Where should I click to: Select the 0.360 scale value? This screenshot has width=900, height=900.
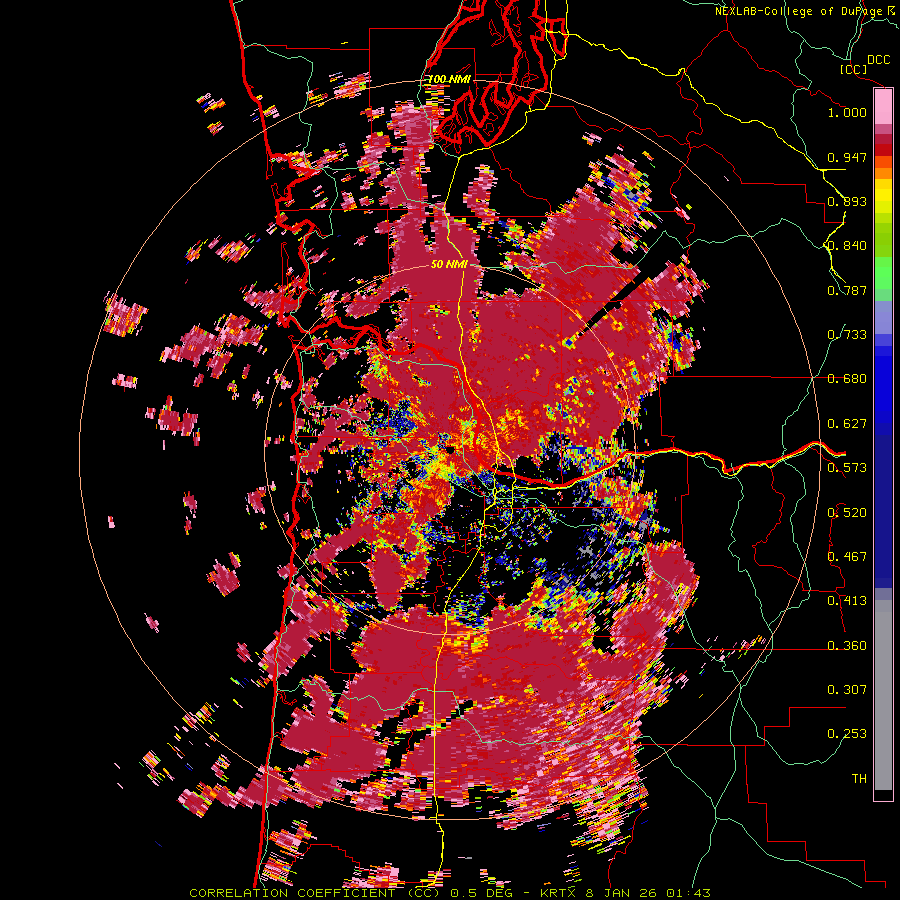click(x=847, y=646)
